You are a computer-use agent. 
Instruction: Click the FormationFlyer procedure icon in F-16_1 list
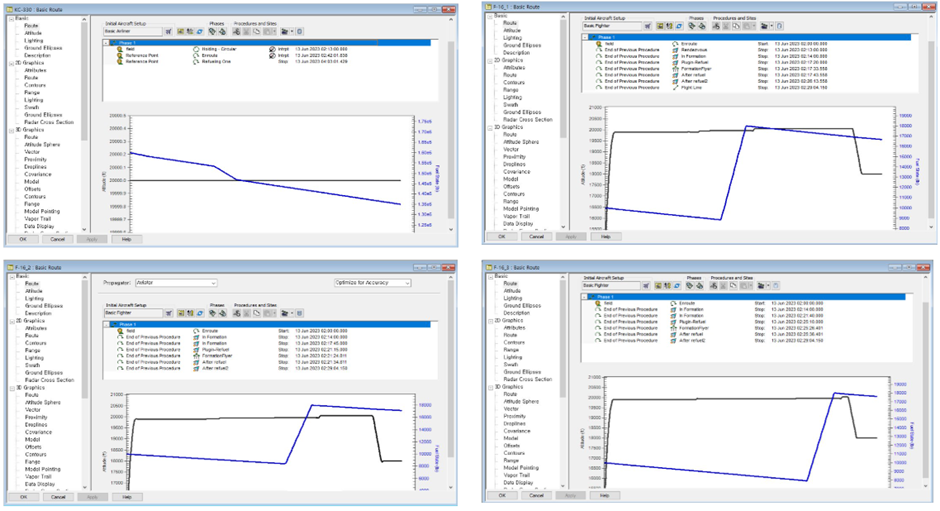coord(674,69)
